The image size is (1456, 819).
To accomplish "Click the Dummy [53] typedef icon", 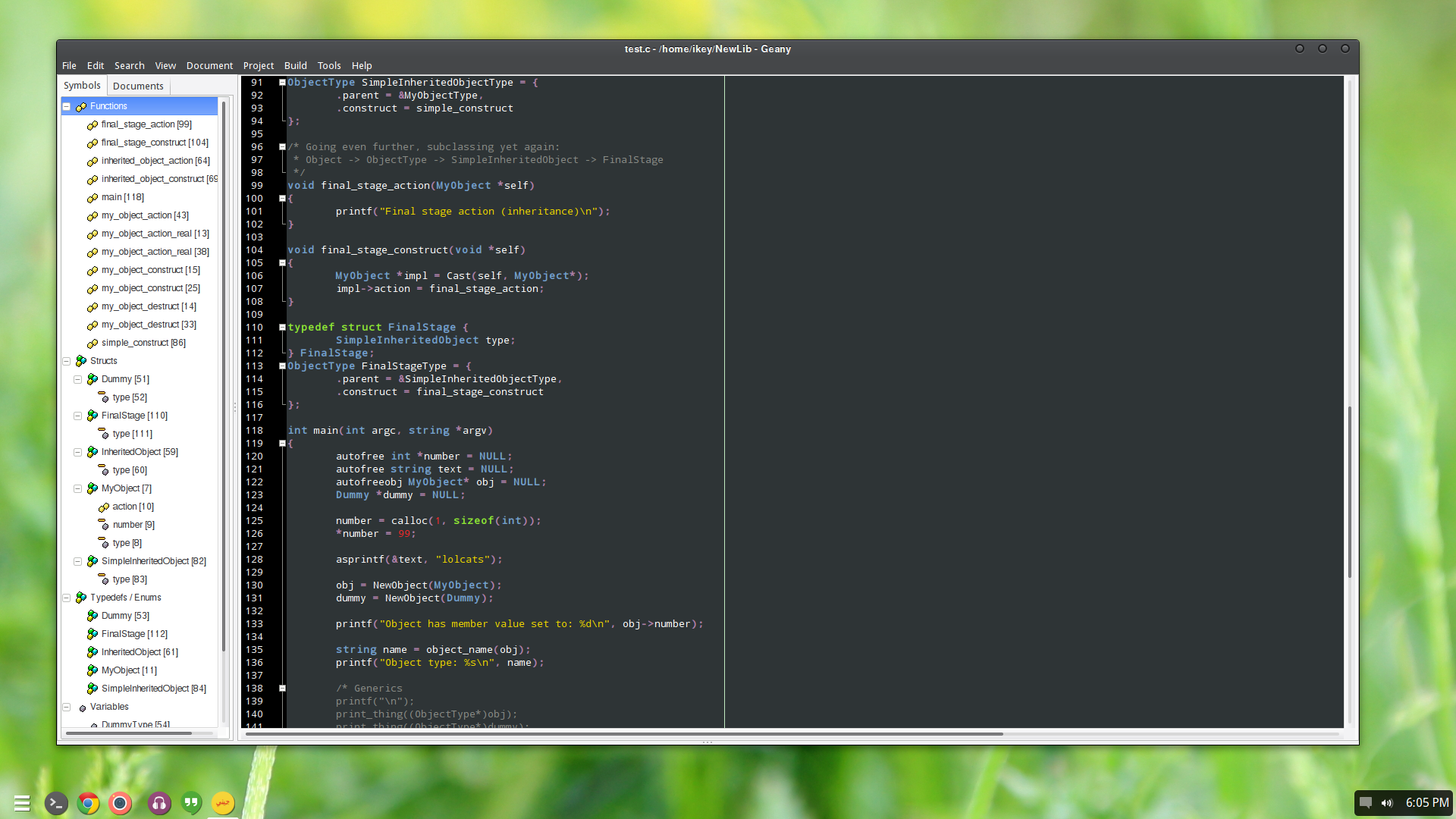I will coord(93,616).
